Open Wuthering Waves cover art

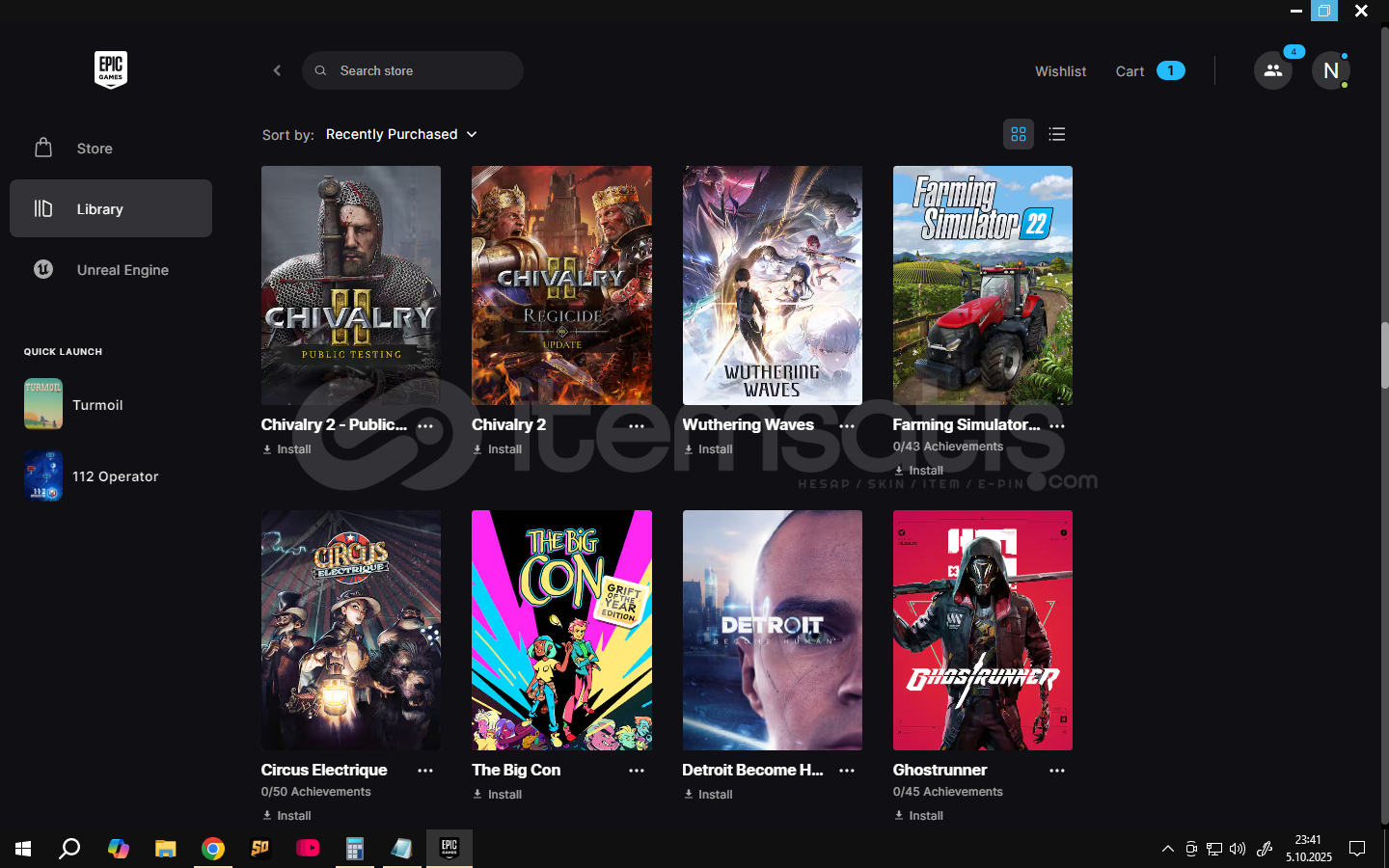coord(773,285)
